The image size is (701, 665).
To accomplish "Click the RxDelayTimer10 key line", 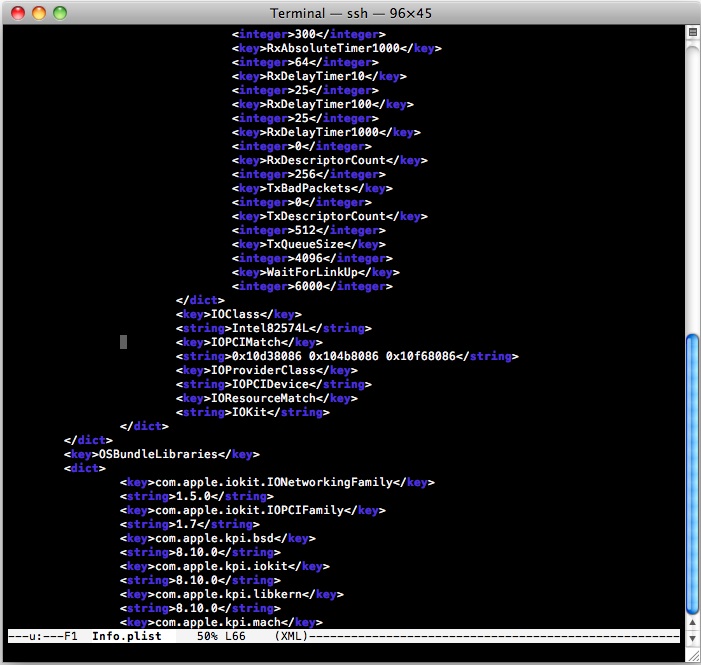I will (319, 76).
